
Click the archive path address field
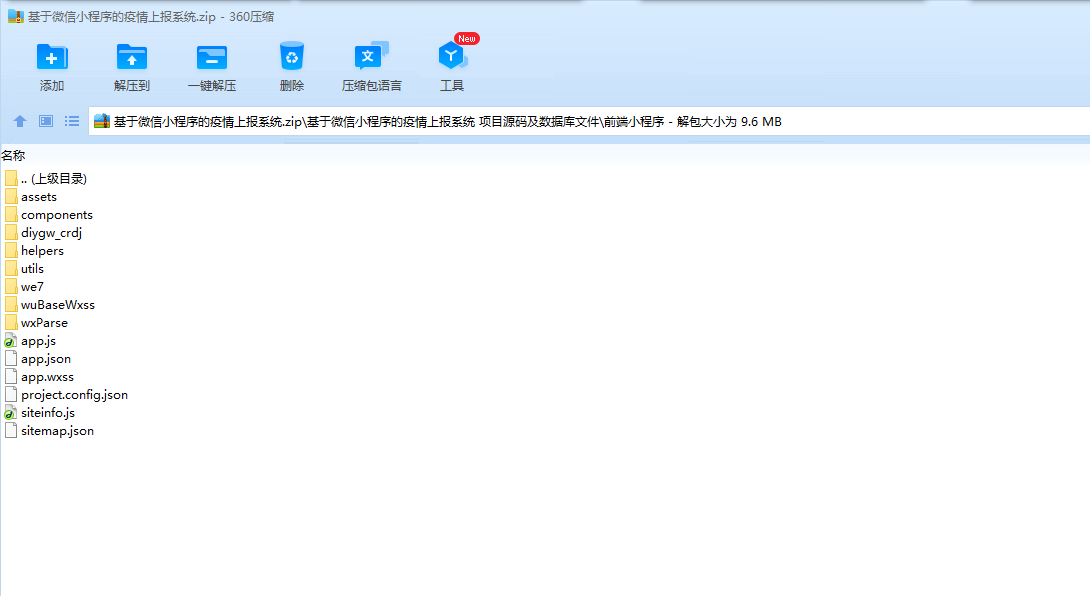tap(589, 121)
